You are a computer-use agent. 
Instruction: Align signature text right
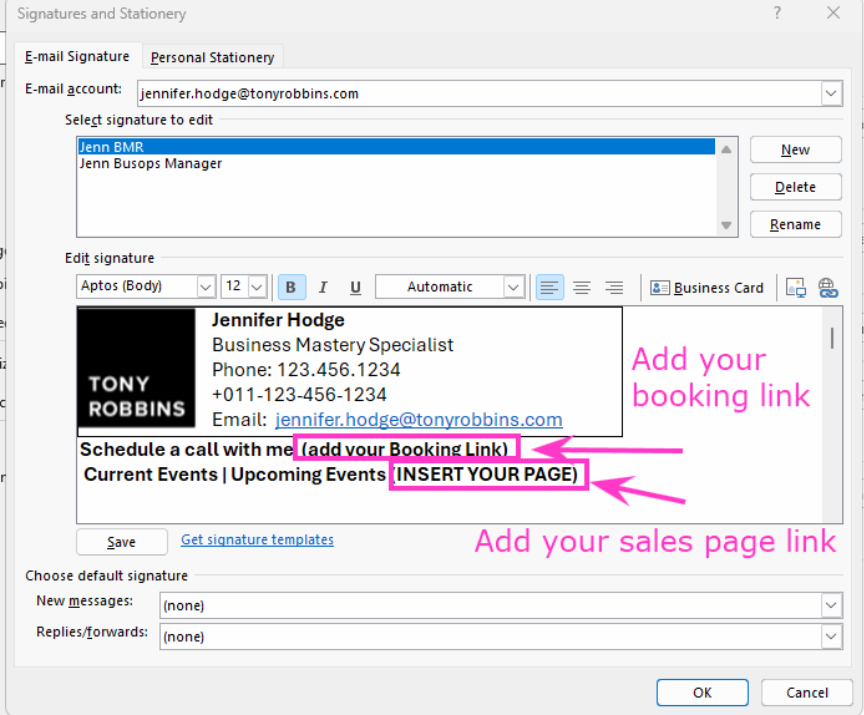coord(614,287)
